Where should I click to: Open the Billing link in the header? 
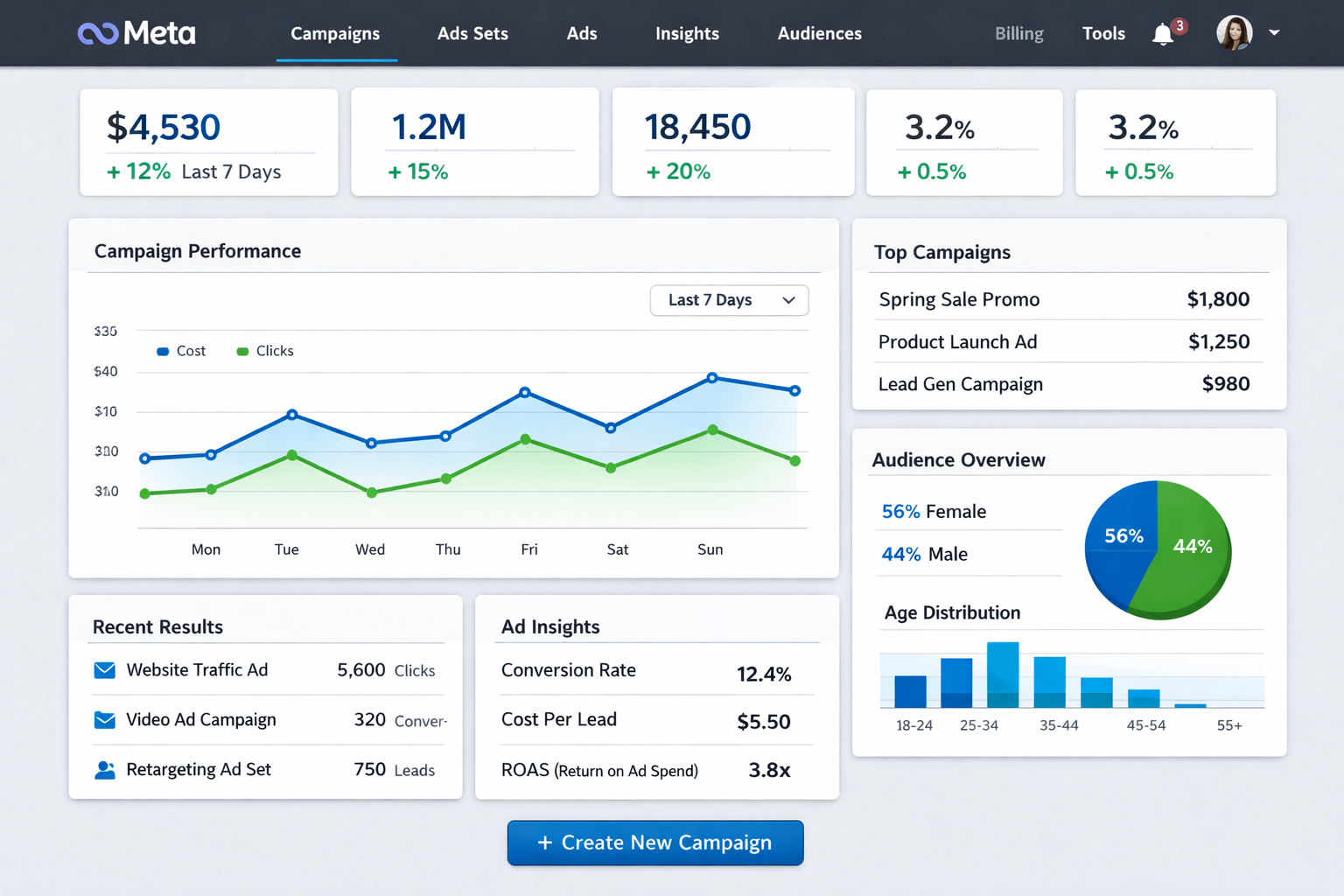[x=1018, y=34]
